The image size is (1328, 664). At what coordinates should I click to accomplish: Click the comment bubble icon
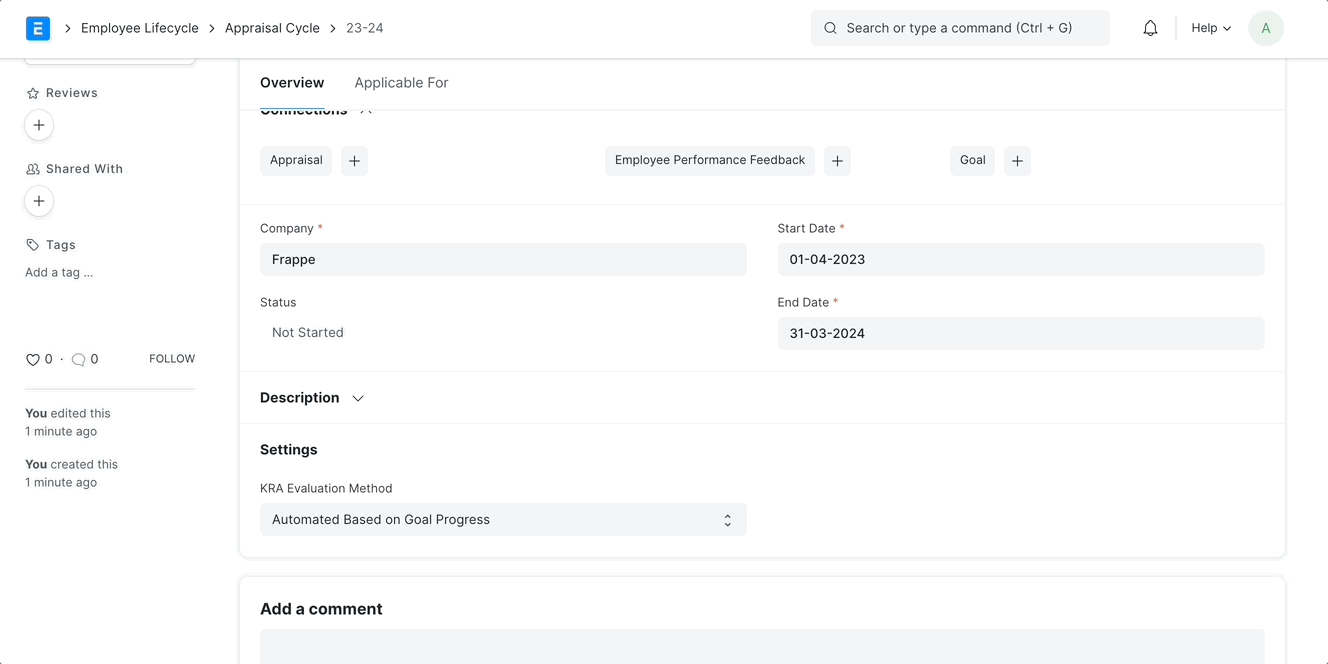pos(78,360)
